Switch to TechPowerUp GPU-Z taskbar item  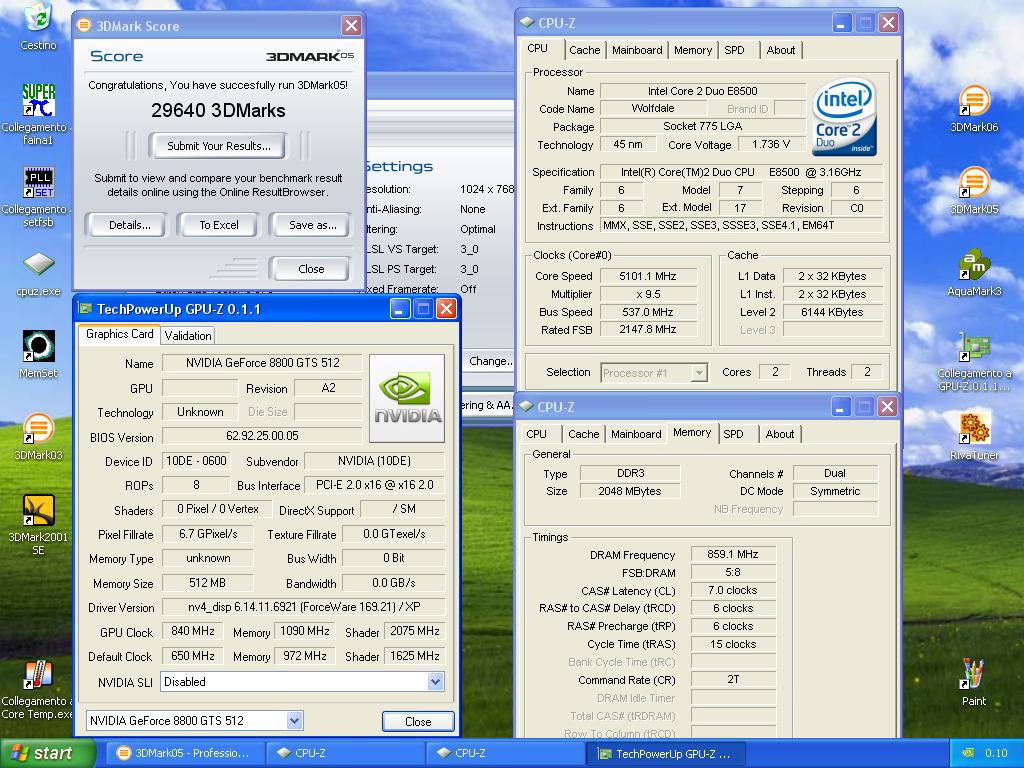666,753
